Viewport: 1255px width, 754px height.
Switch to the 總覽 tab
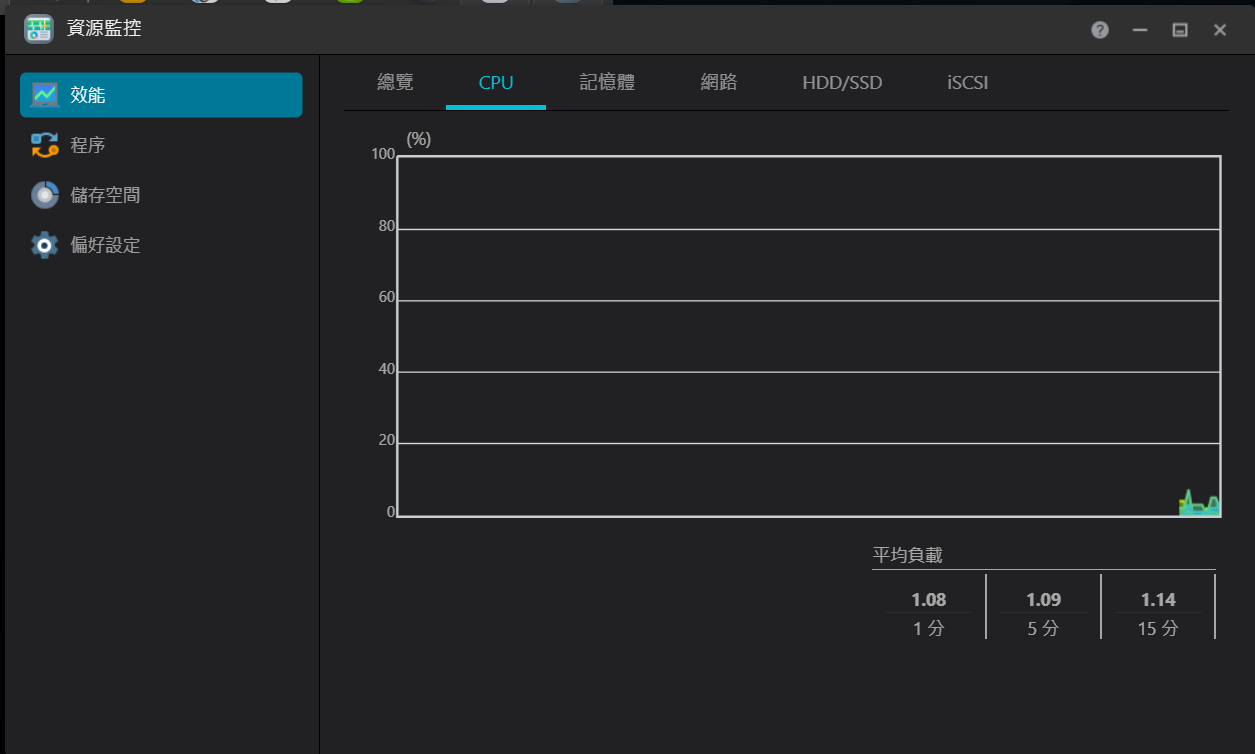(395, 83)
